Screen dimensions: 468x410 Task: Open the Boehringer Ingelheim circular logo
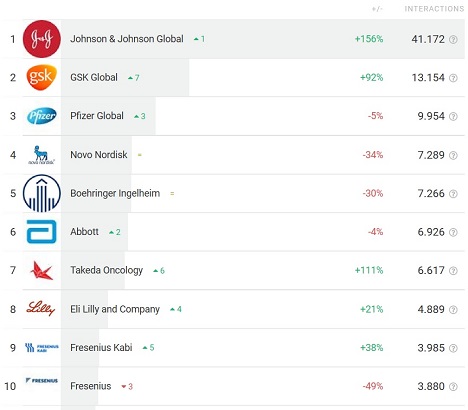click(42, 193)
